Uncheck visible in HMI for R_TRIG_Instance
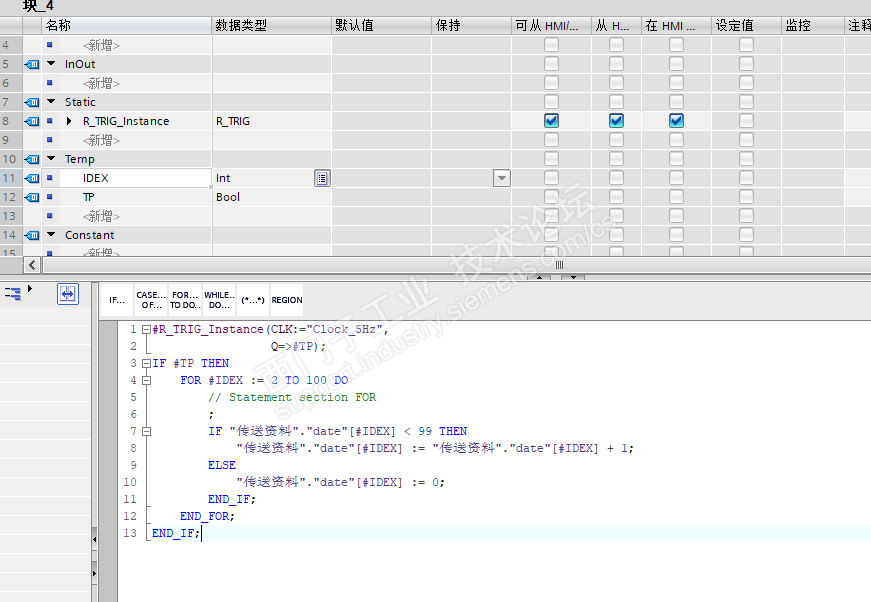Image resolution: width=871 pixels, height=602 pixels. (x=677, y=121)
